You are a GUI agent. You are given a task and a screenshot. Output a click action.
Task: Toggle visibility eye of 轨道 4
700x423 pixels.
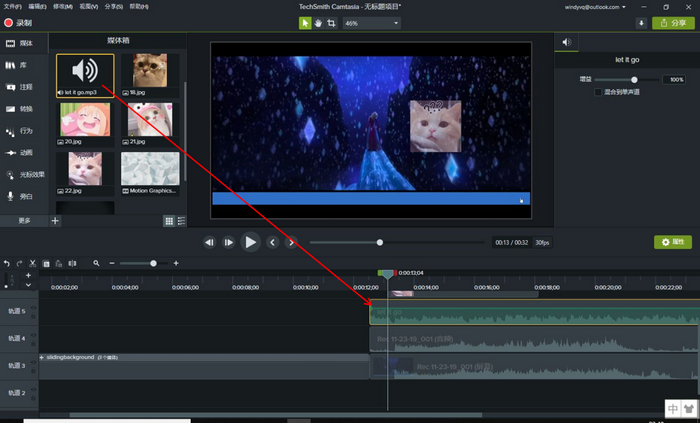[x=33, y=335]
